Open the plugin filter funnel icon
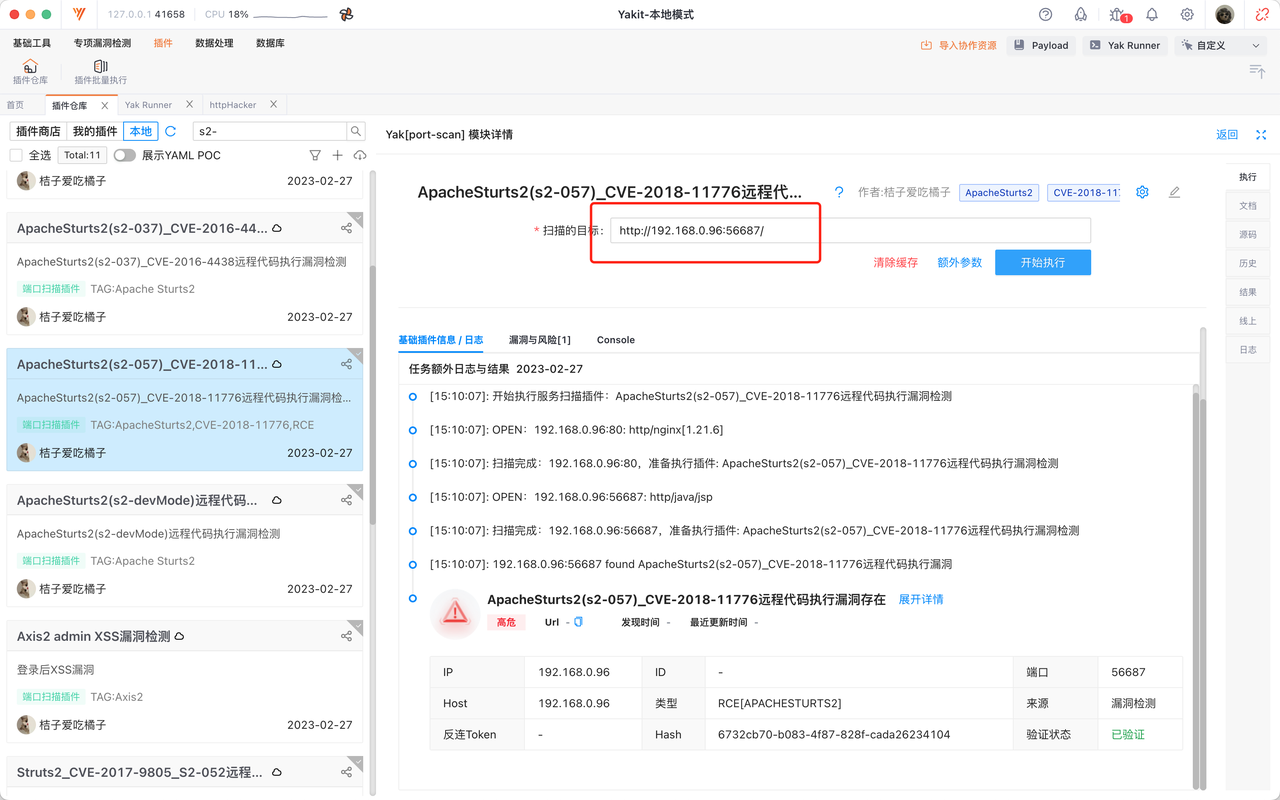 315,155
